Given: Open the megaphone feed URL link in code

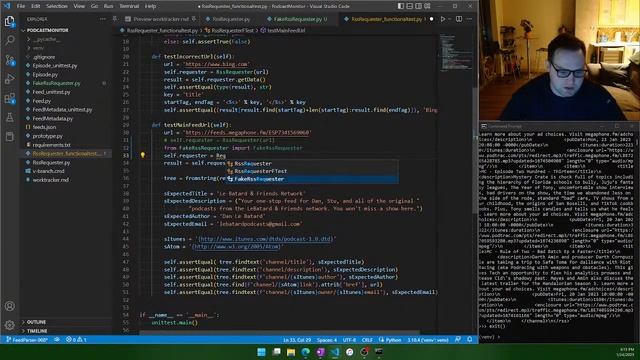Looking at the screenshot, I should (x=248, y=133).
